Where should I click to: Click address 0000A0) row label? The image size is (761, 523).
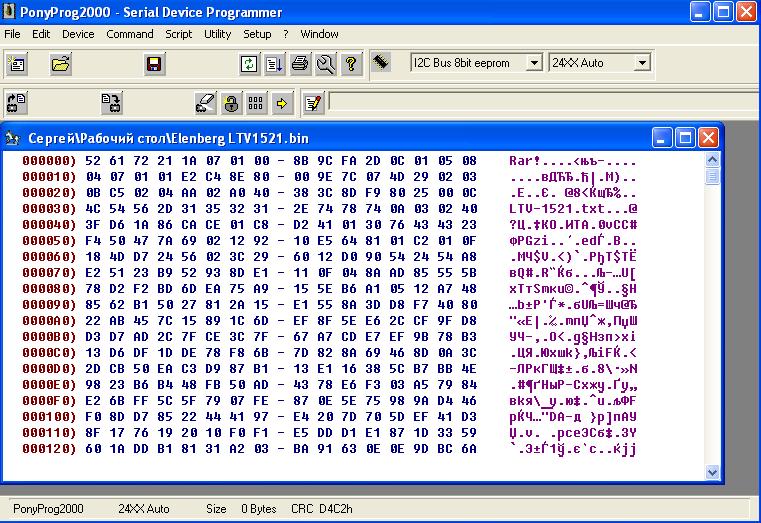(49, 321)
